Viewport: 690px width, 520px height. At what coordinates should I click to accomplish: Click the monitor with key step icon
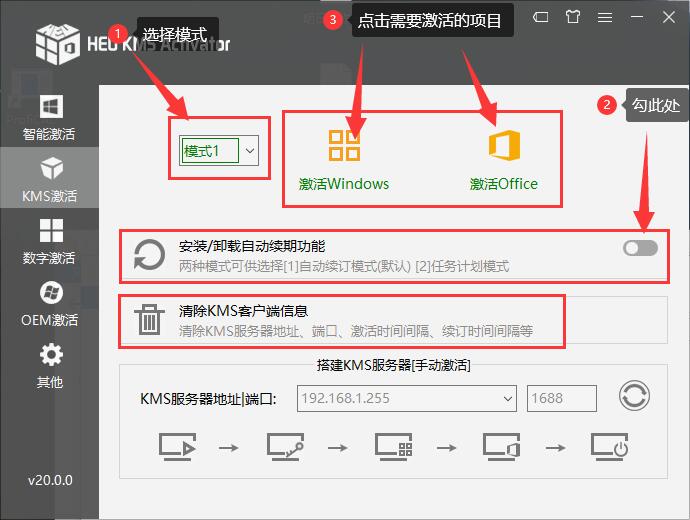click(x=285, y=447)
